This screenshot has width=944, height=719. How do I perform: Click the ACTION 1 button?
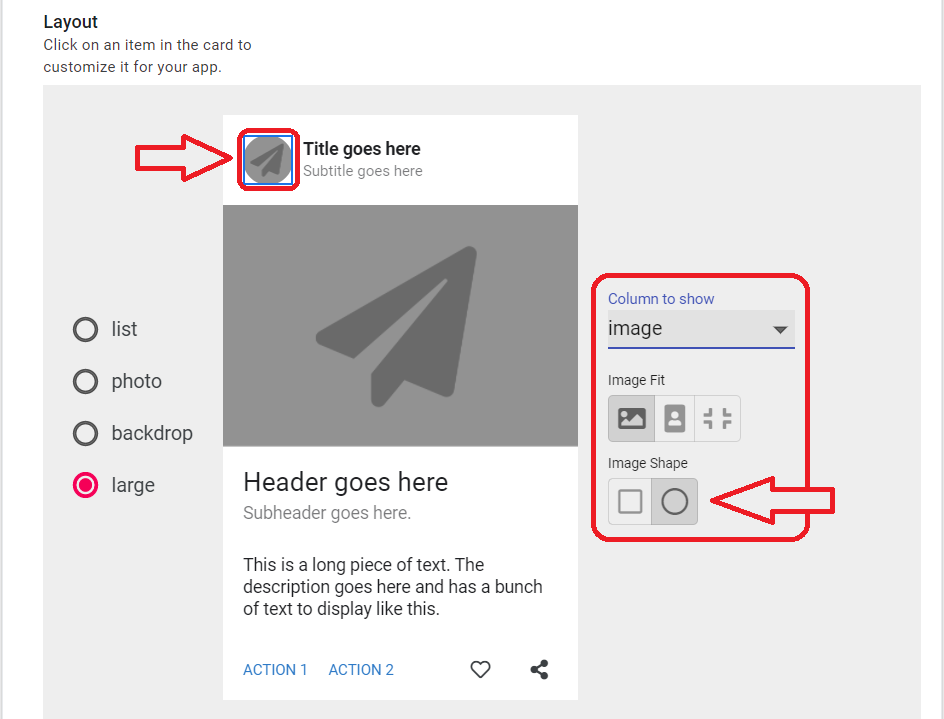click(275, 670)
